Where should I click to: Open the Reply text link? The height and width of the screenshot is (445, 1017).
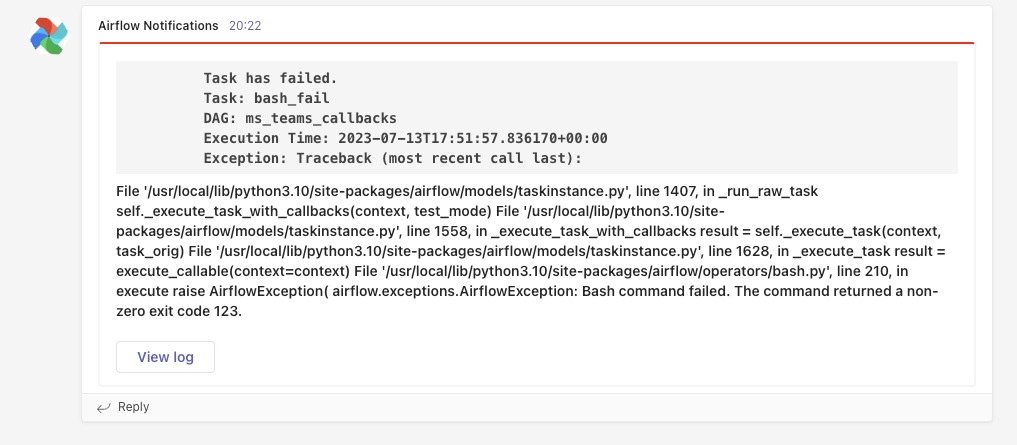pyautogui.click(x=133, y=407)
